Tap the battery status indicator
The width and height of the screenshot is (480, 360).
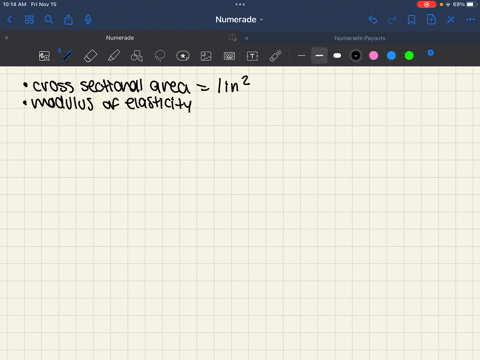click(472, 4)
